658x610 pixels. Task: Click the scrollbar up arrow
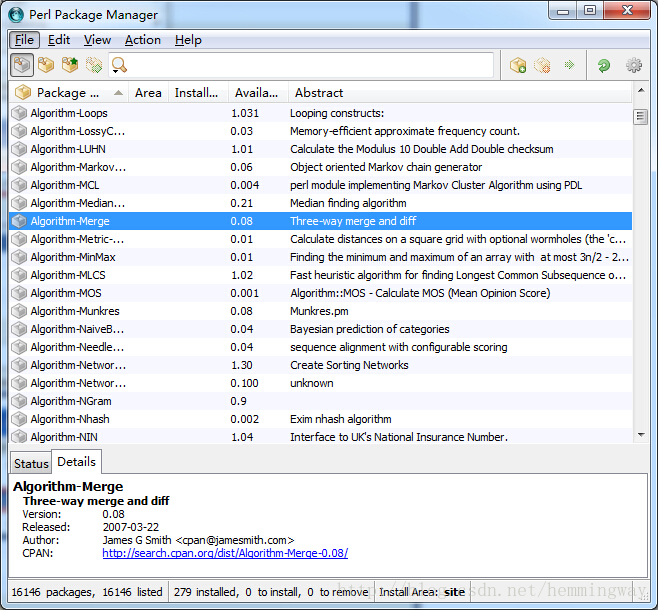(641, 90)
